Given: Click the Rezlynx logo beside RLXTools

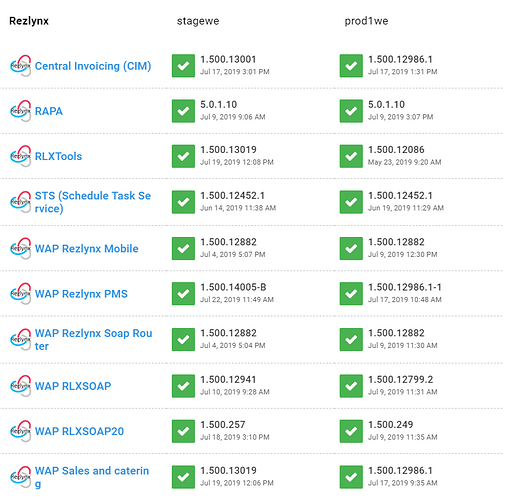Looking at the screenshot, I should (x=21, y=156).
